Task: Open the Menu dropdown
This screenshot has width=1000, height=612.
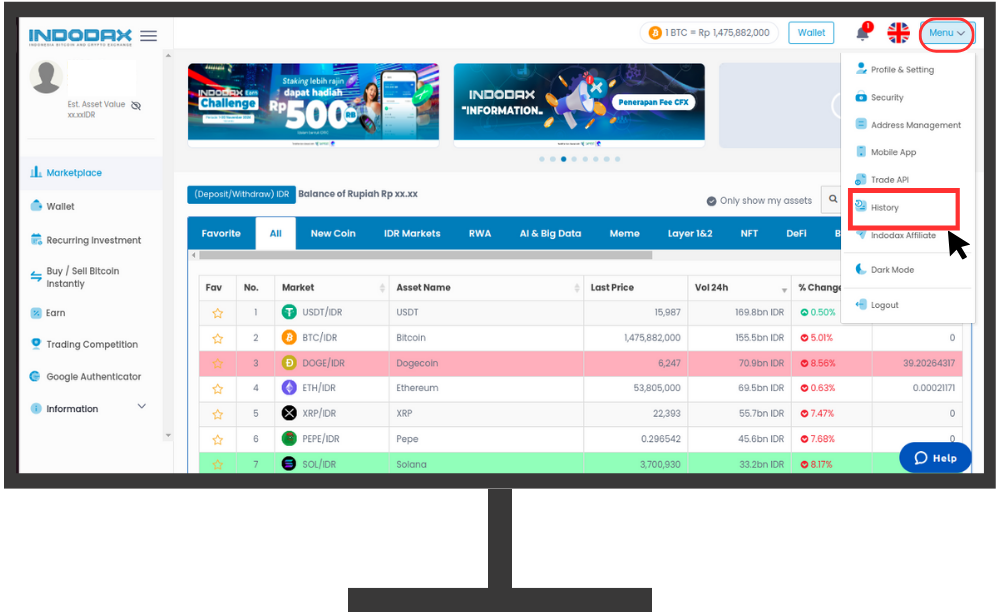Action: click(946, 33)
